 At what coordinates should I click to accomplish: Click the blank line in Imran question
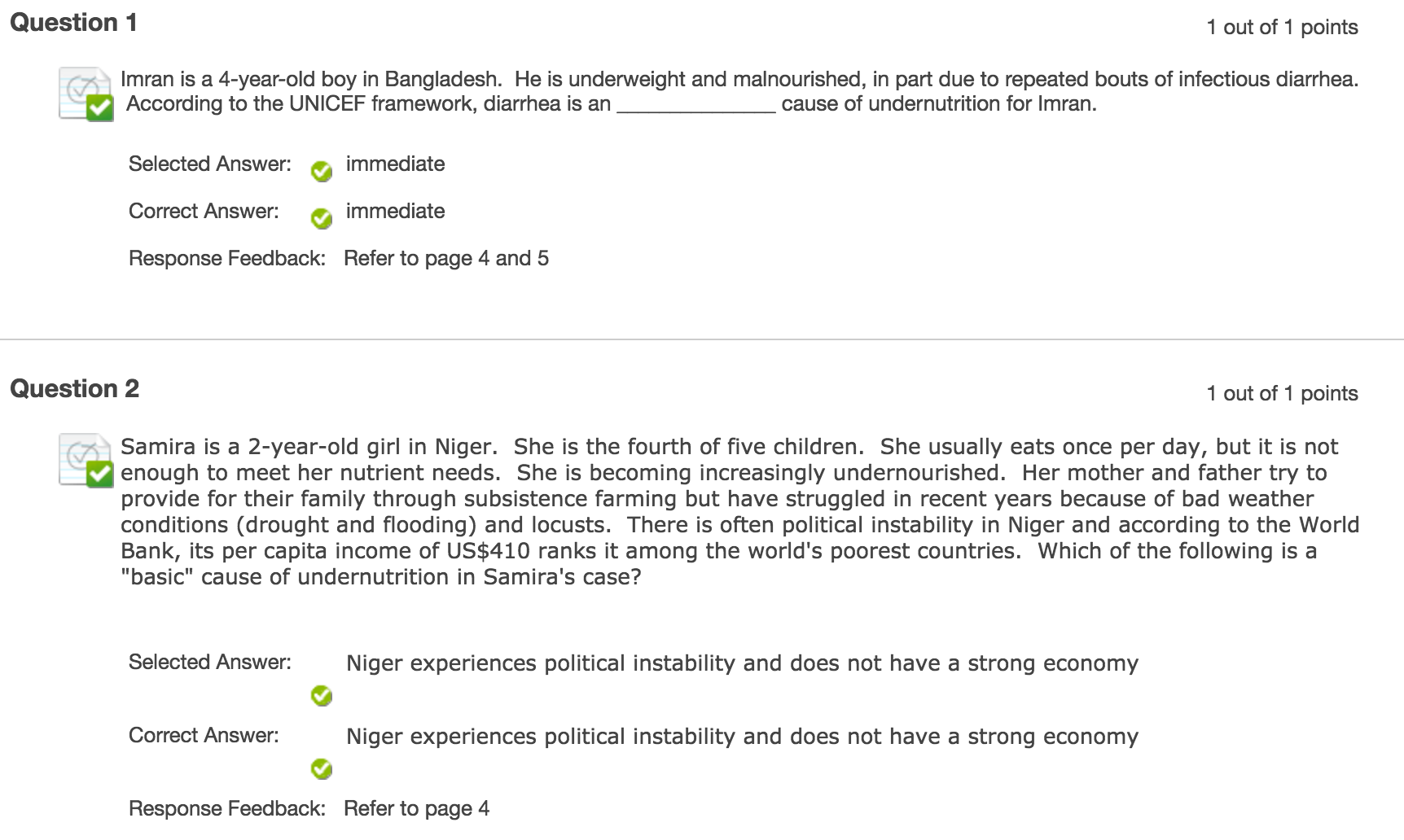pyautogui.click(x=695, y=106)
